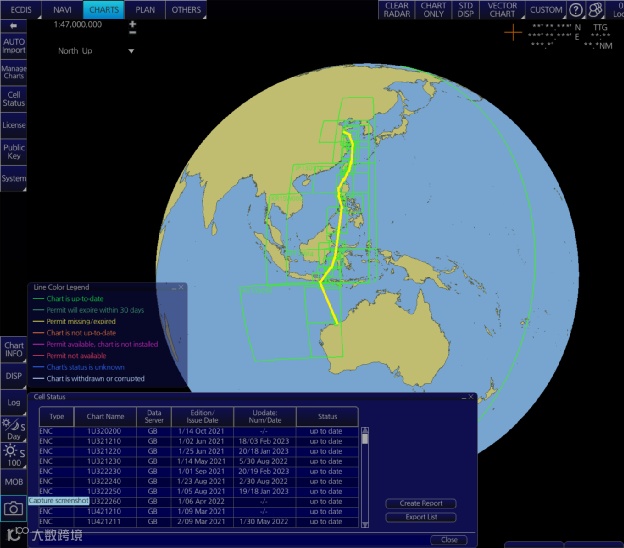Sort by the Update Num/Date column header

click(x=265, y=416)
